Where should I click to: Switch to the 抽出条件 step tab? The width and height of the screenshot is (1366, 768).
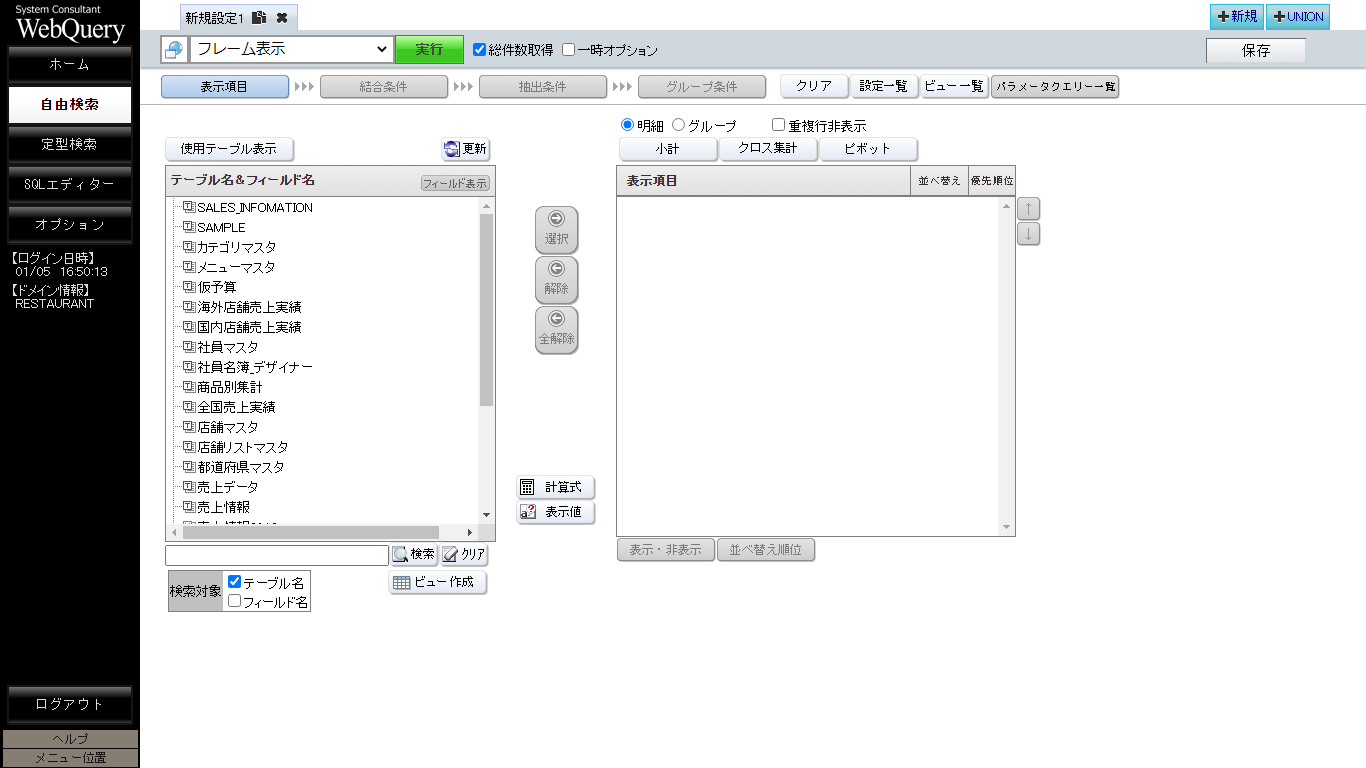point(543,86)
